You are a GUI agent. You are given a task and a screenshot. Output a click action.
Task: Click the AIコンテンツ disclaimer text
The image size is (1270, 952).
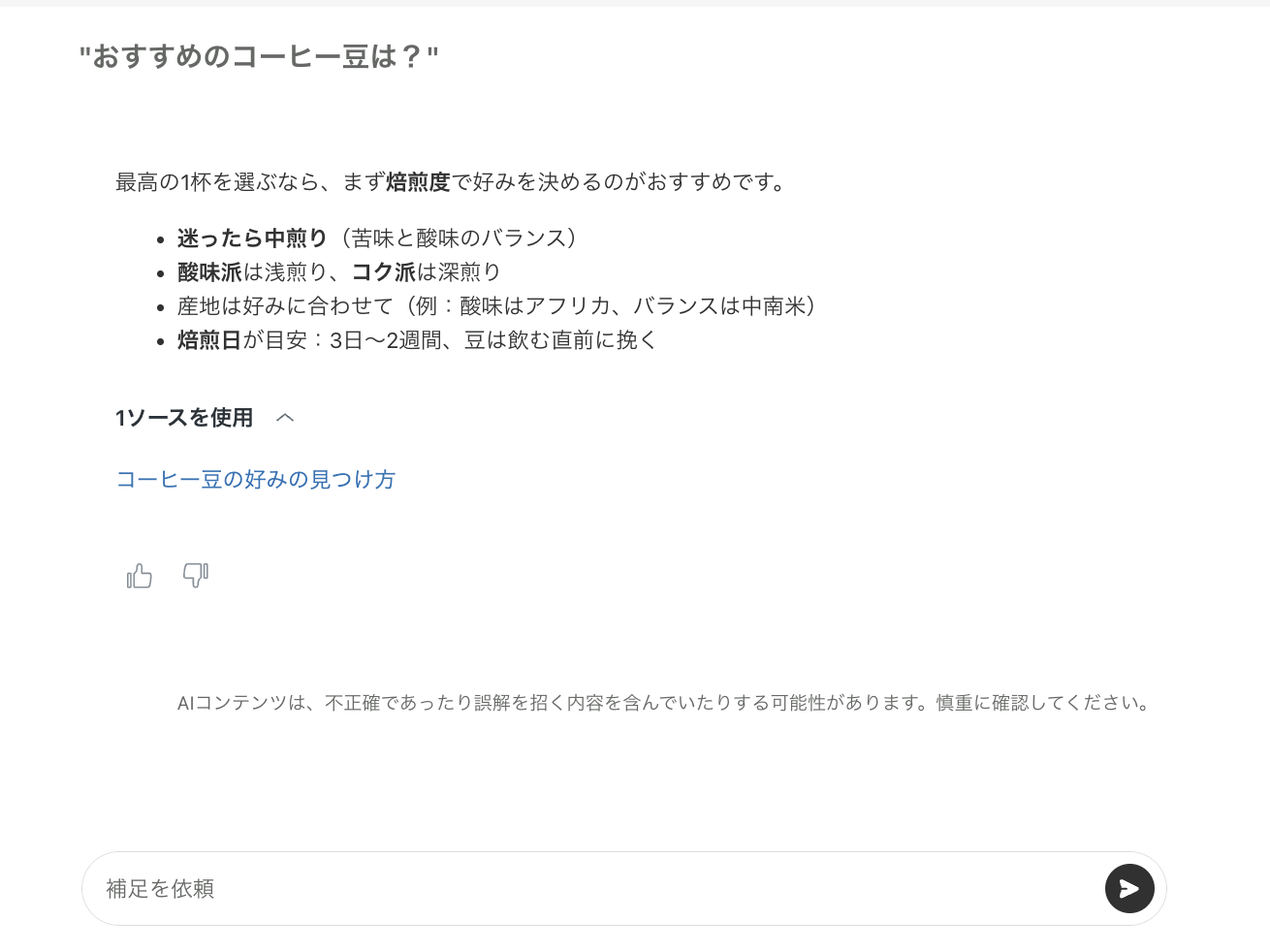pos(666,703)
